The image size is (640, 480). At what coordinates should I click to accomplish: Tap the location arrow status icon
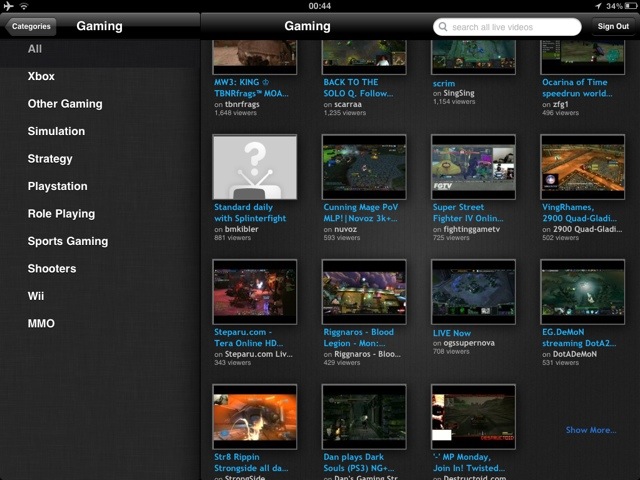click(598, 6)
